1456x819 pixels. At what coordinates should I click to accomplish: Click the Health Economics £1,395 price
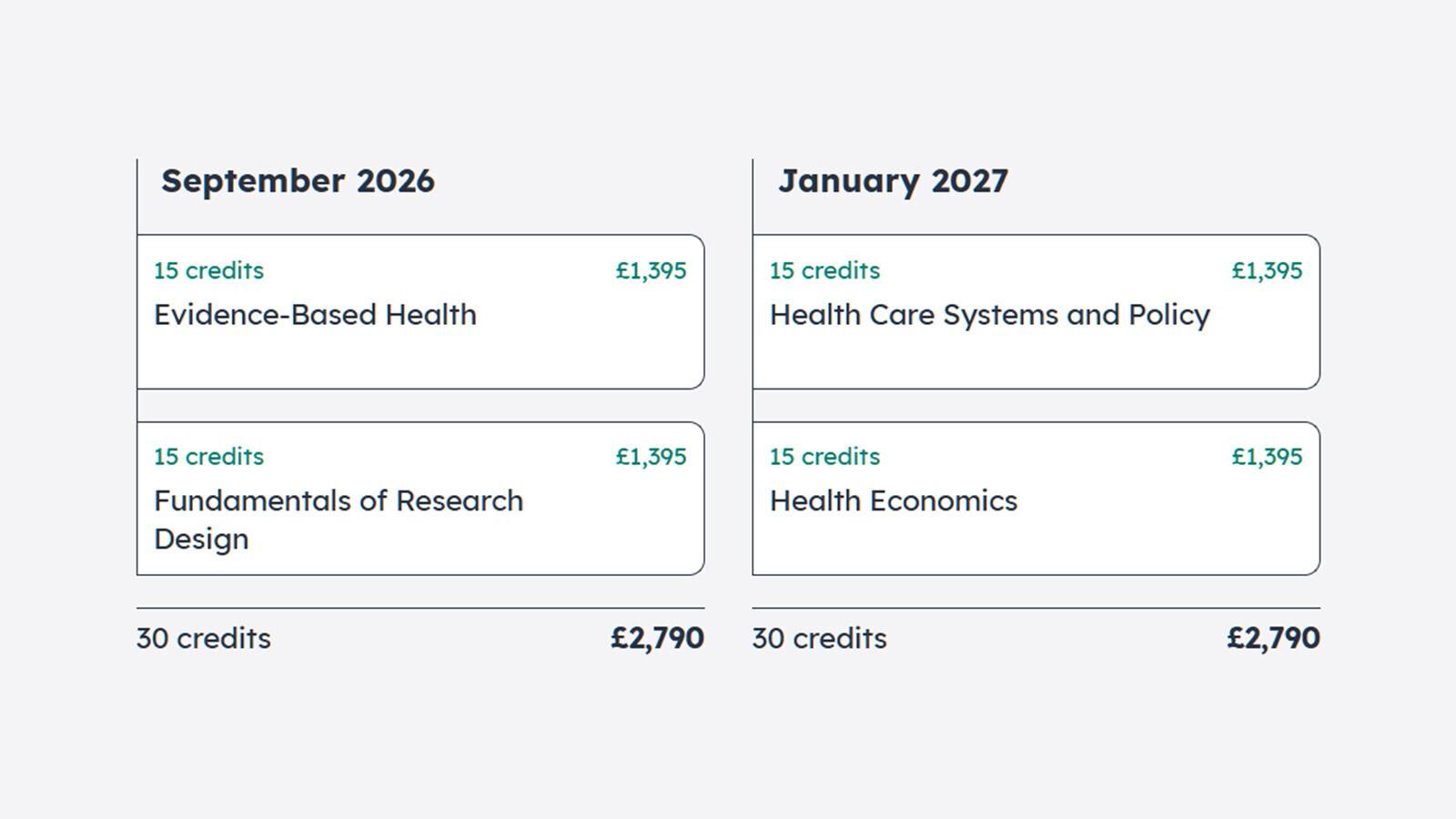click(x=1267, y=457)
